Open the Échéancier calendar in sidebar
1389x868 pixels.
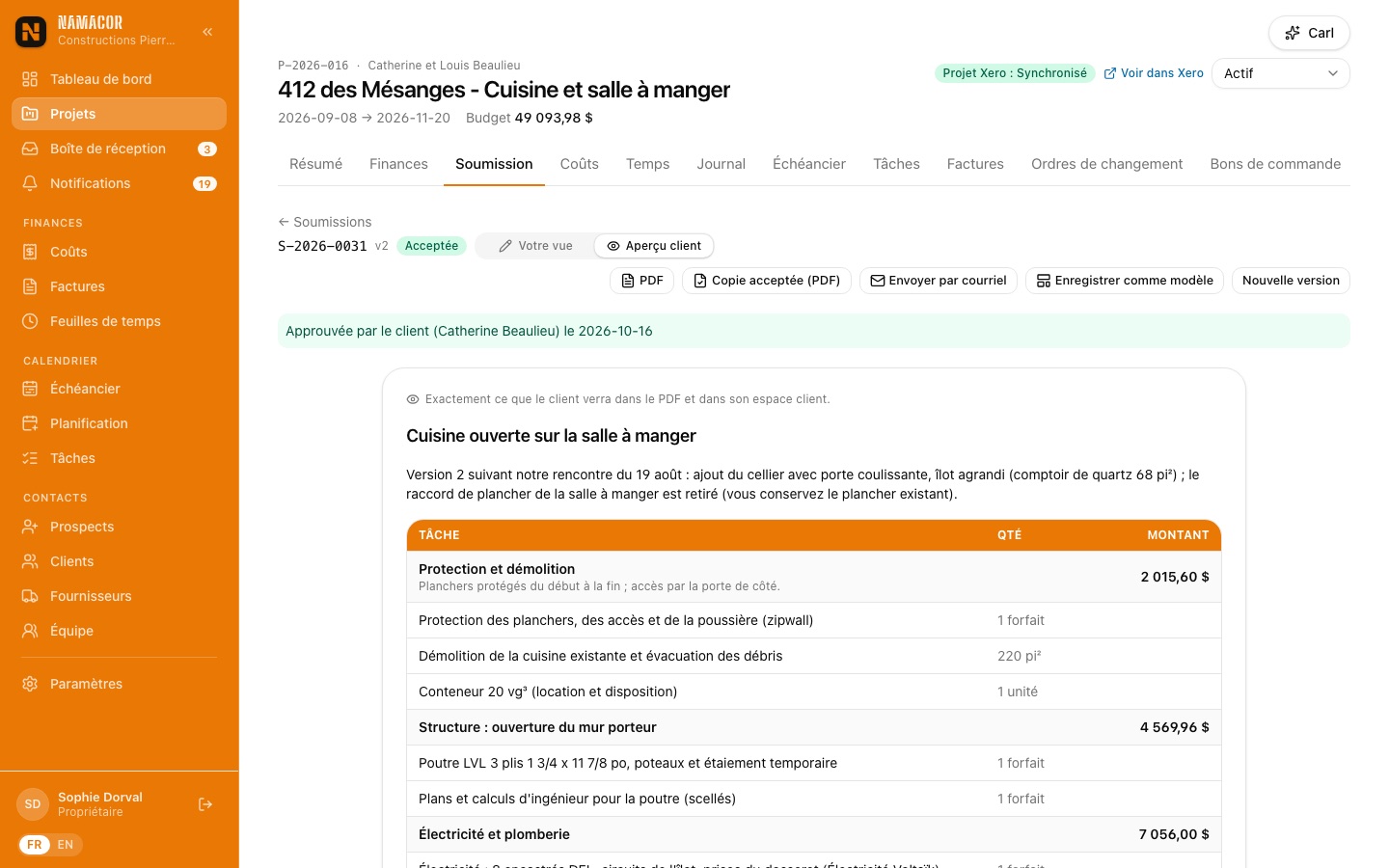point(119,389)
